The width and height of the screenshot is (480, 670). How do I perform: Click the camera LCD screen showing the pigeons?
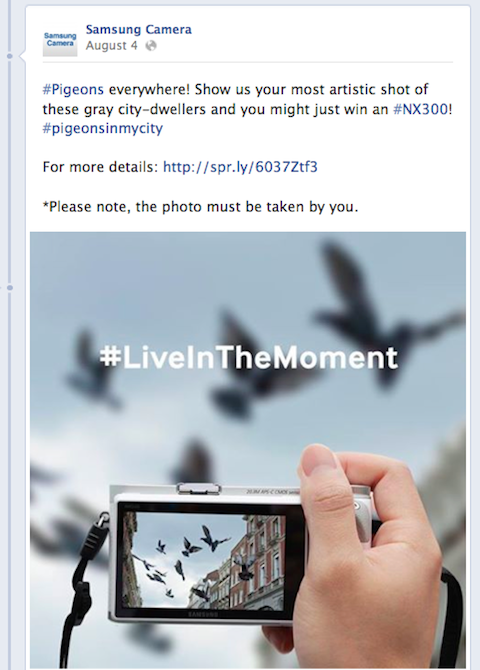[x=204, y=560]
